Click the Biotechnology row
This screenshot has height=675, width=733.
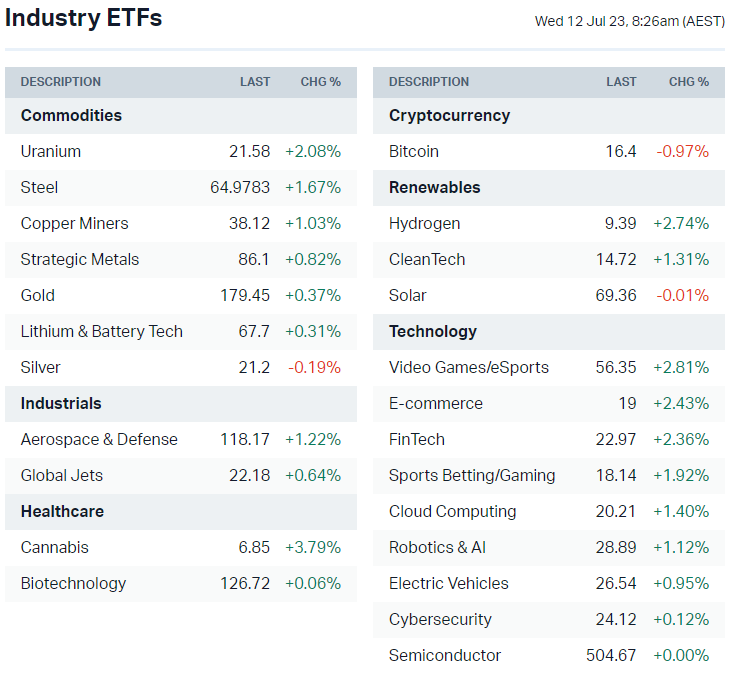pos(74,584)
